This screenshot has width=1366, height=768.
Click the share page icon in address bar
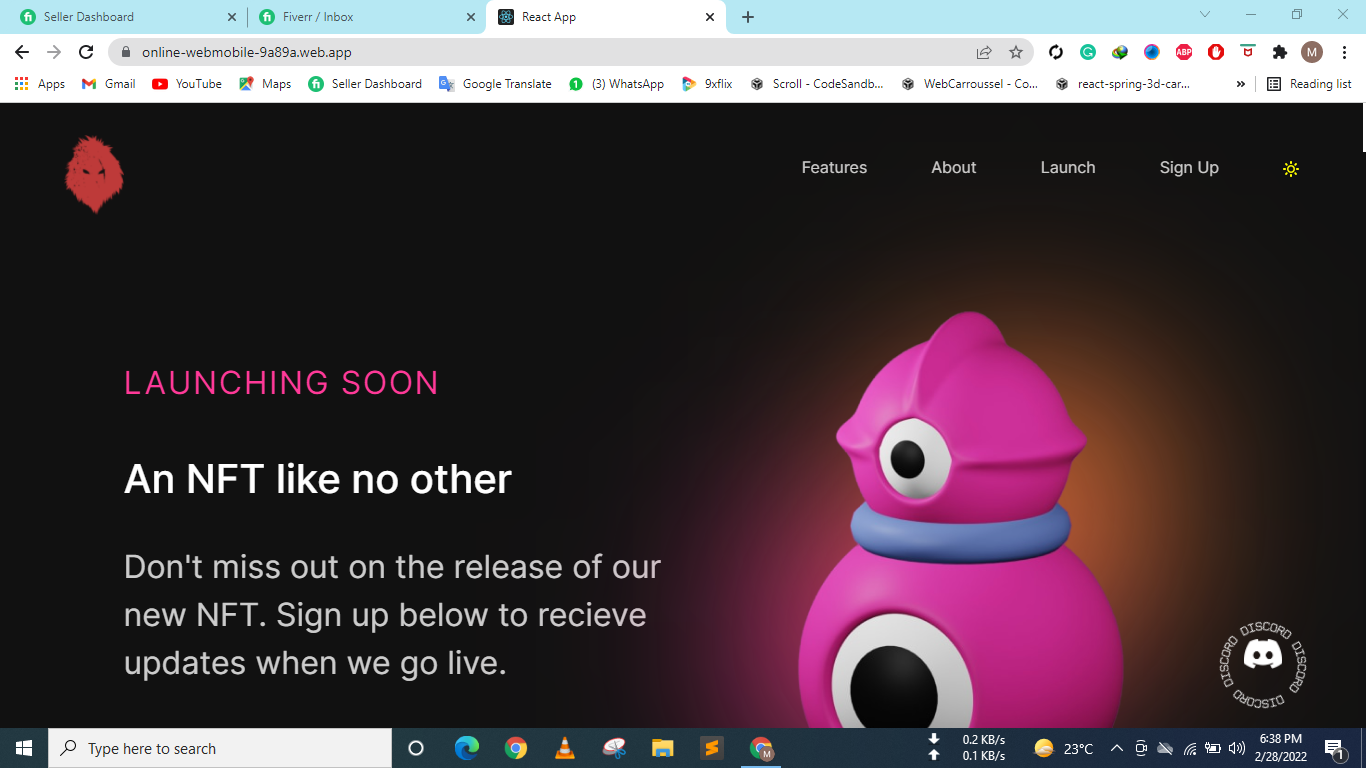click(x=984, y=52)
